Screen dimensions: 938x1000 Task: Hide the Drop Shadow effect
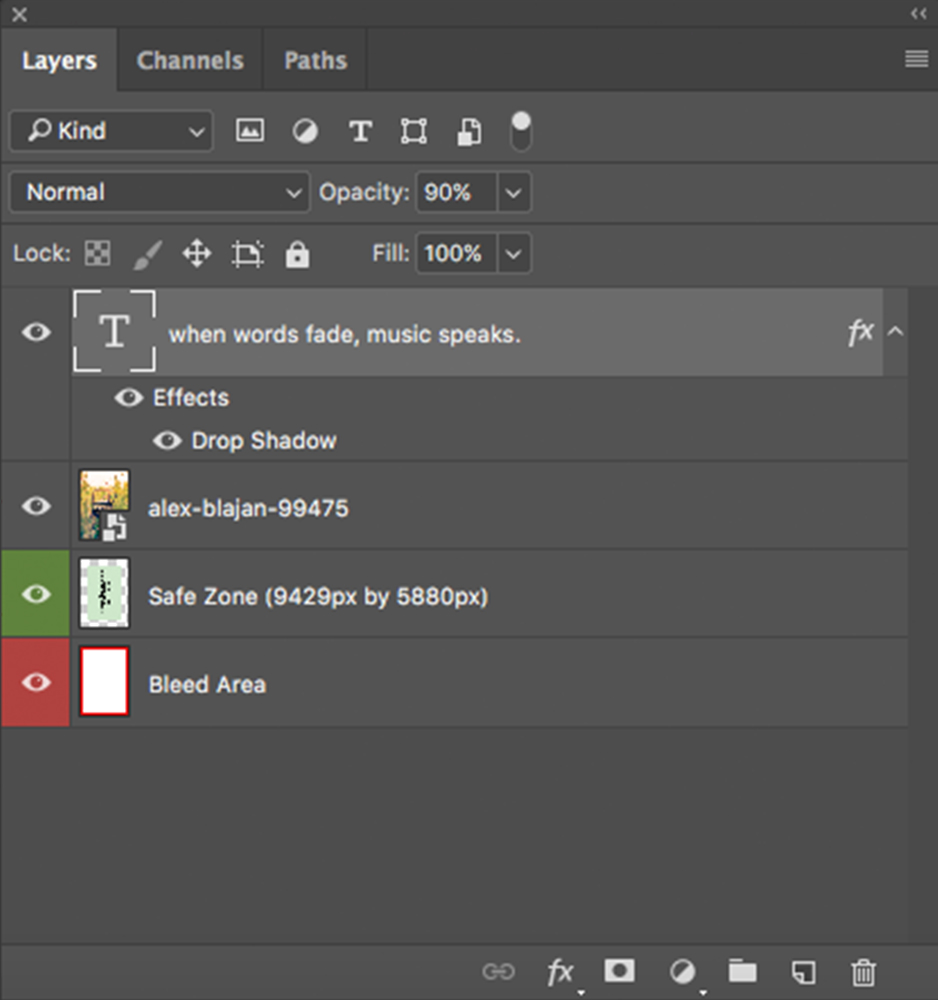click(x=167, y=441)
